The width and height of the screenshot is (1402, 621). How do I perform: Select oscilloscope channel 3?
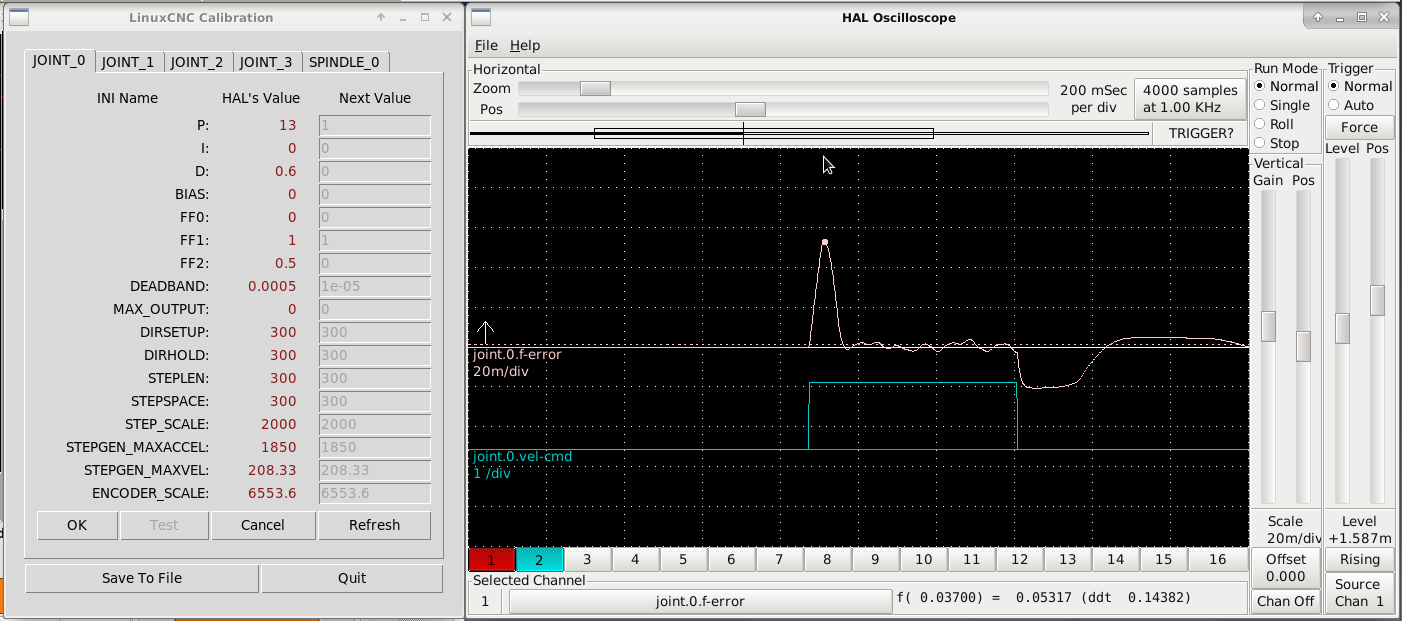click(x=587, y=560)
